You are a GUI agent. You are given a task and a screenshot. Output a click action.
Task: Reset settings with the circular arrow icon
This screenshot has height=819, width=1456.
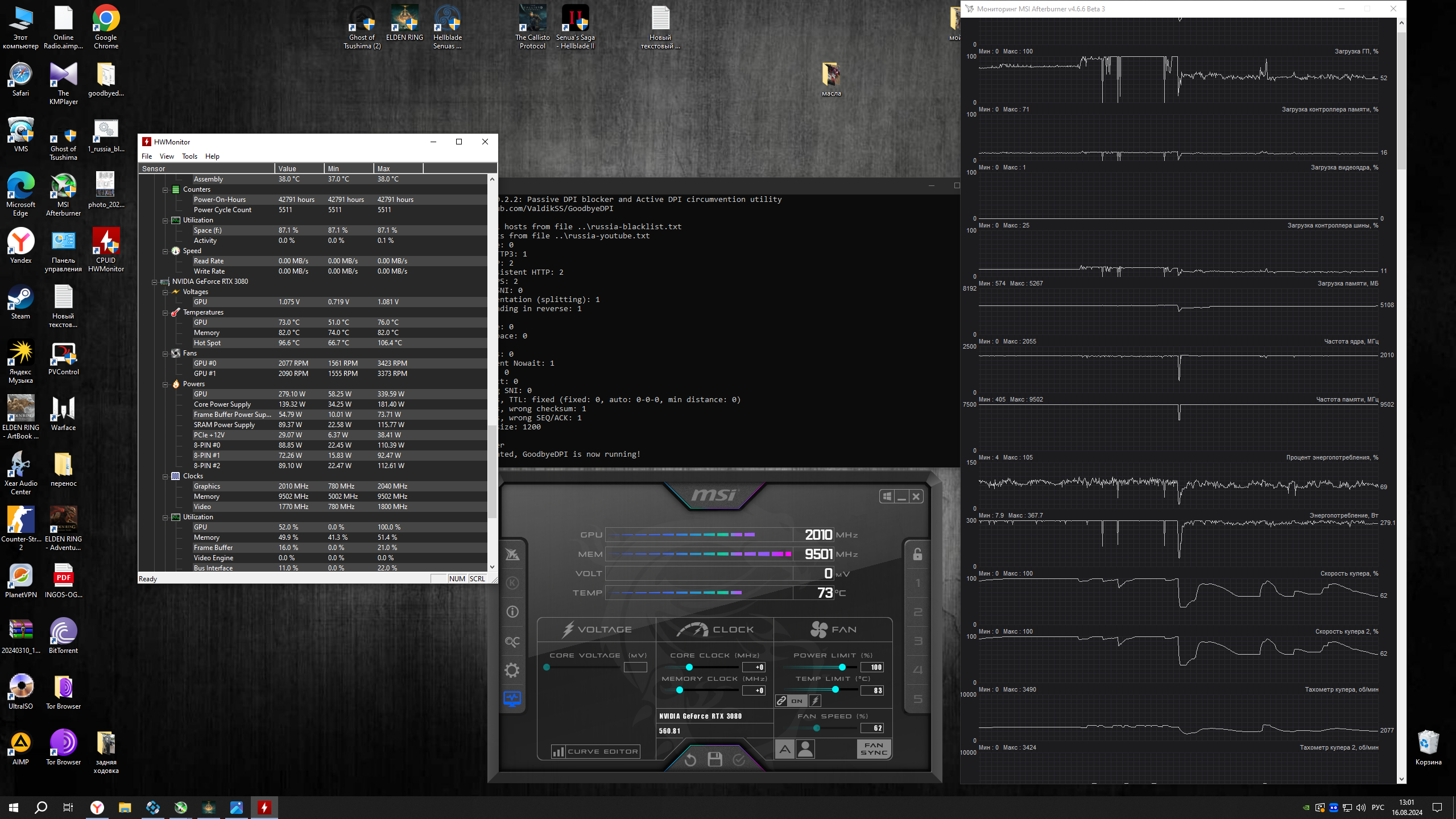690,760
